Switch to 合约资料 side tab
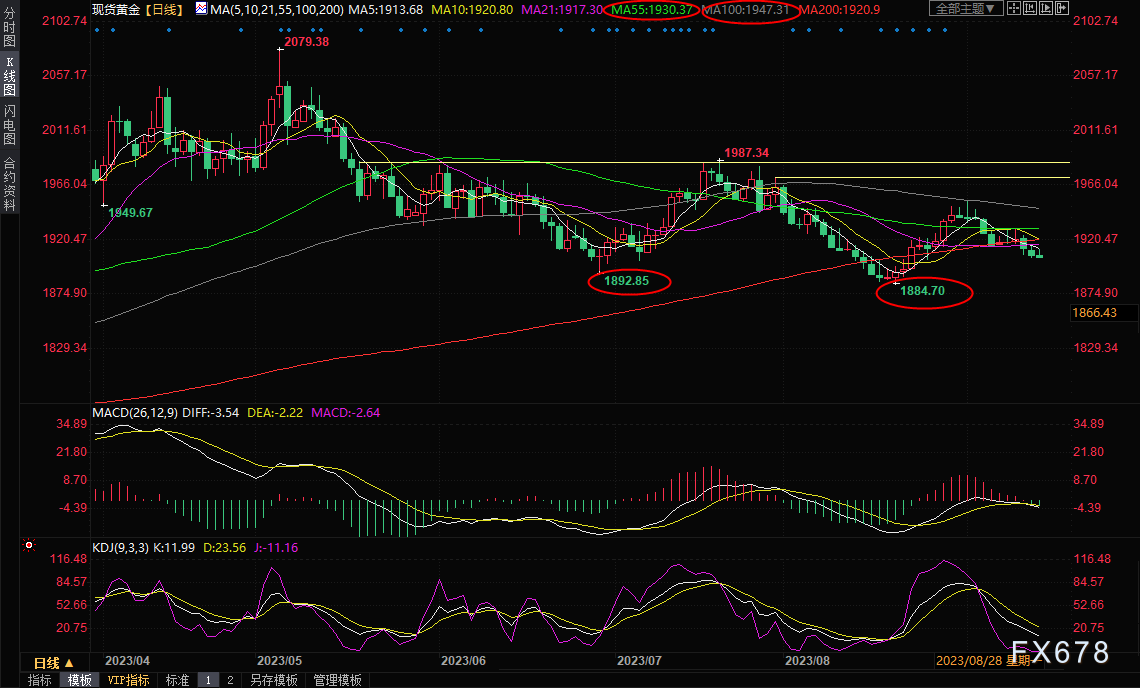The image size is (1140, 688). point(9,183)
